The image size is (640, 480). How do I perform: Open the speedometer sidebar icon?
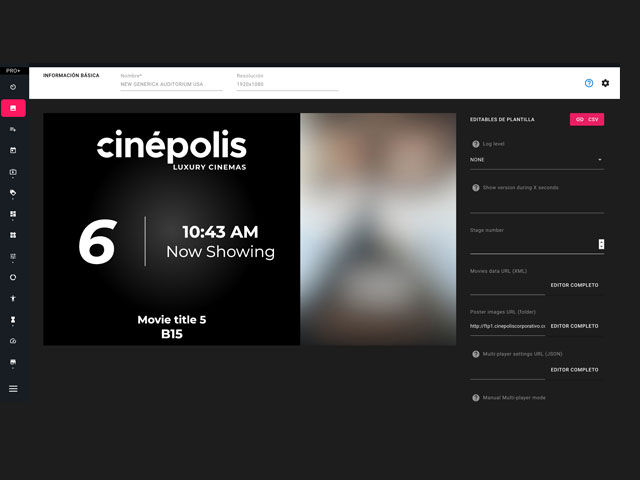[x=13, y=341]
